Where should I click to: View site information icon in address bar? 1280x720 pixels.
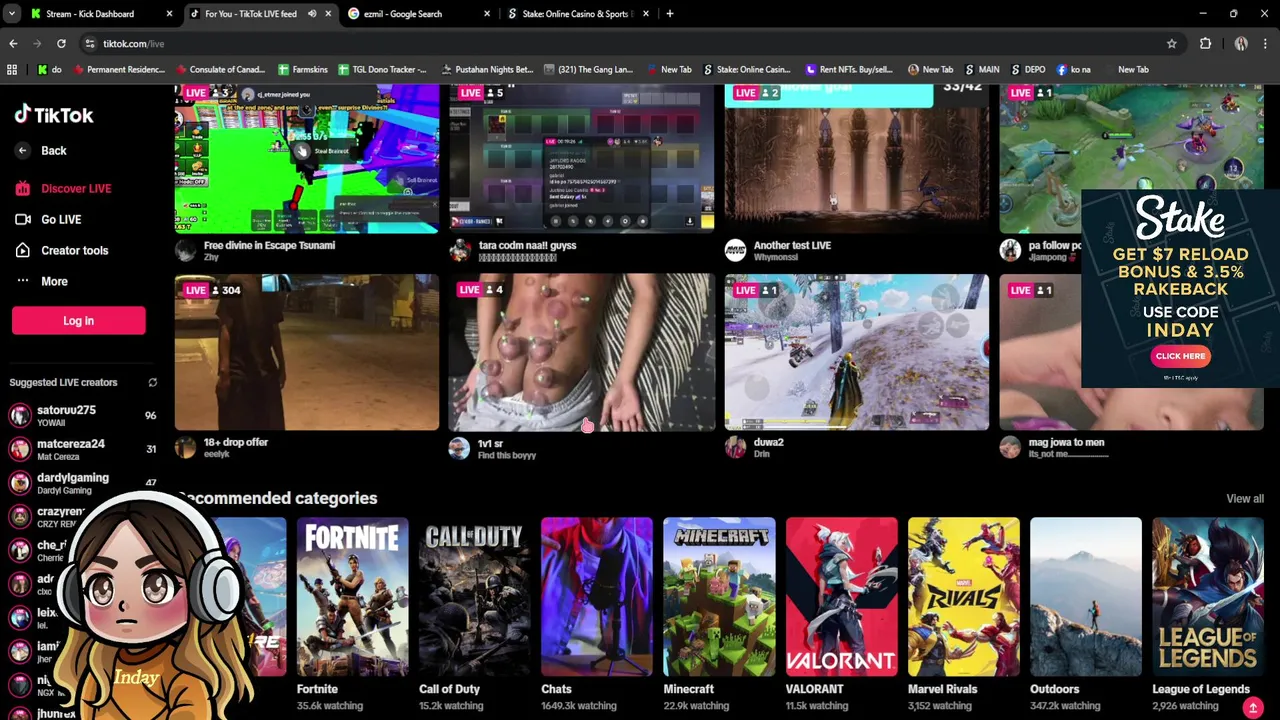[90, 44]
